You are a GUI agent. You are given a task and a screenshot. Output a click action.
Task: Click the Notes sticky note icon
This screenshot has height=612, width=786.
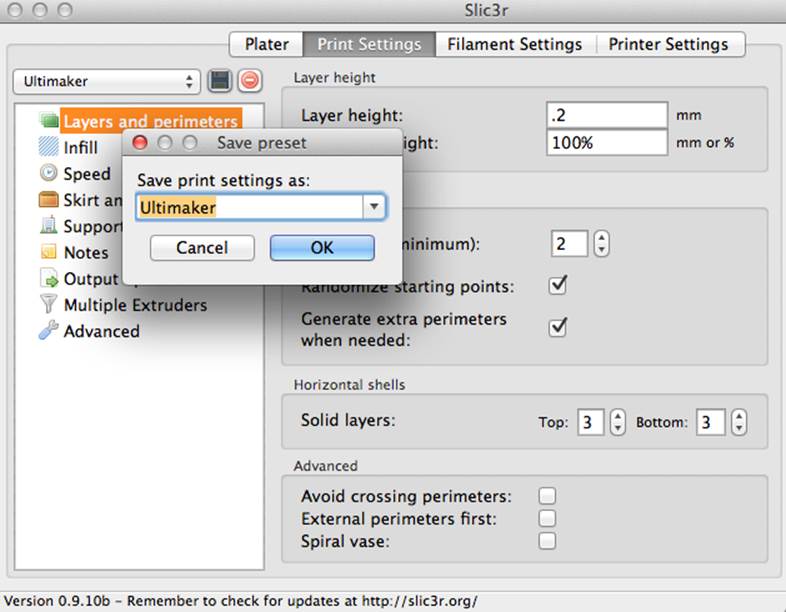[49, 252]
